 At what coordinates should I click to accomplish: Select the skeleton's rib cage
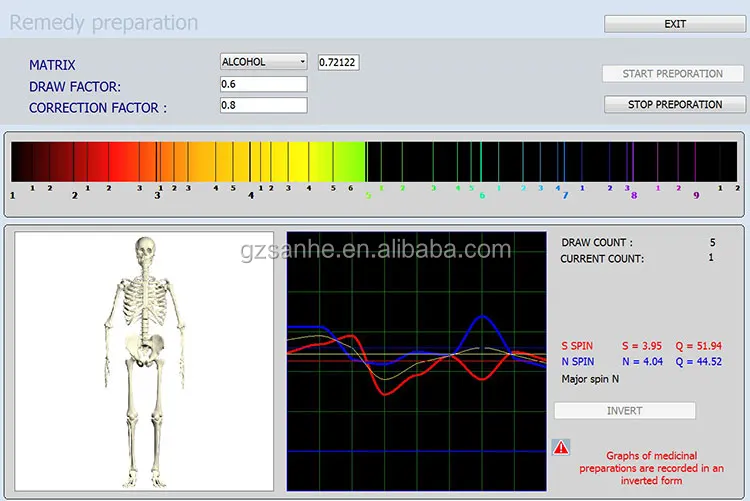click(147, 302)
